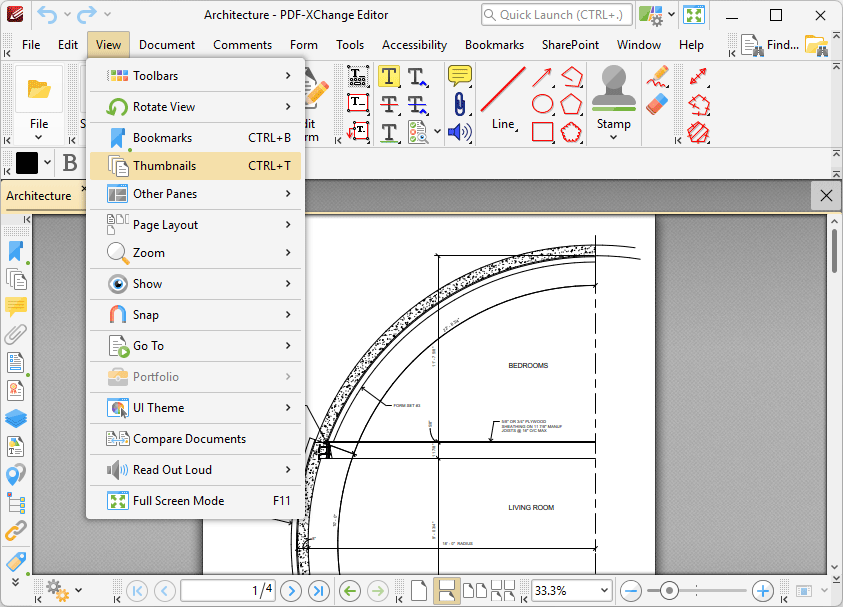
Task: Enable single page layout
Action: 419,590
